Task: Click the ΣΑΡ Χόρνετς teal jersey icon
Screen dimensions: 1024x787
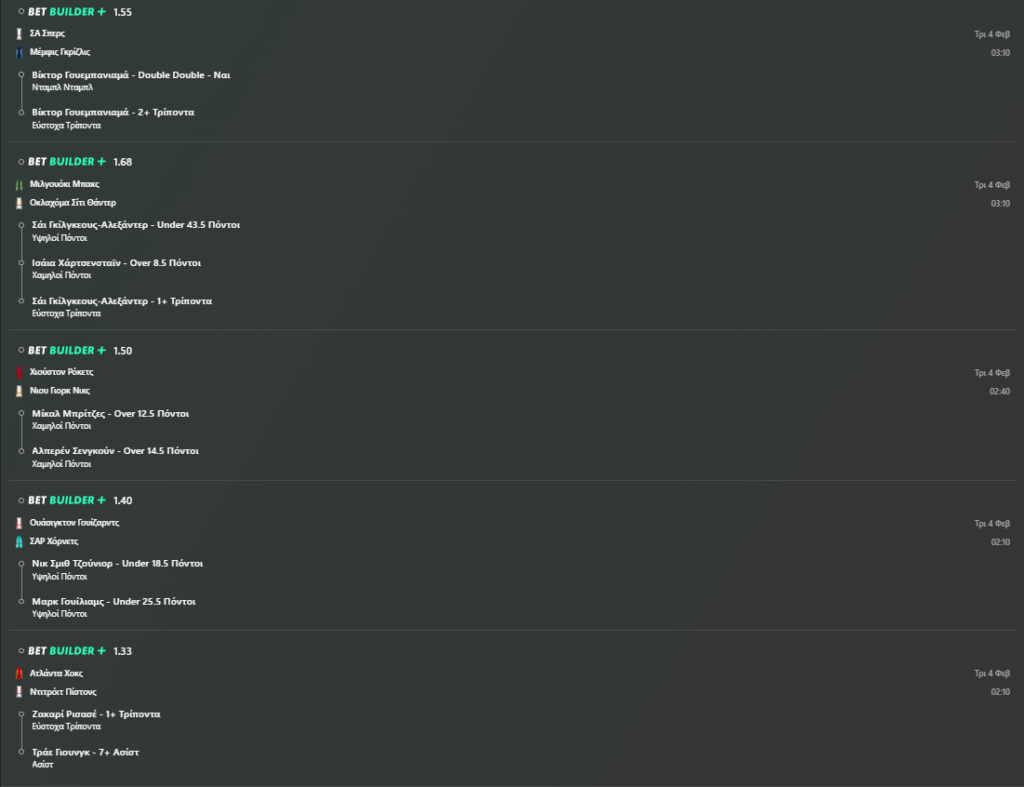Action: (19, 541)
